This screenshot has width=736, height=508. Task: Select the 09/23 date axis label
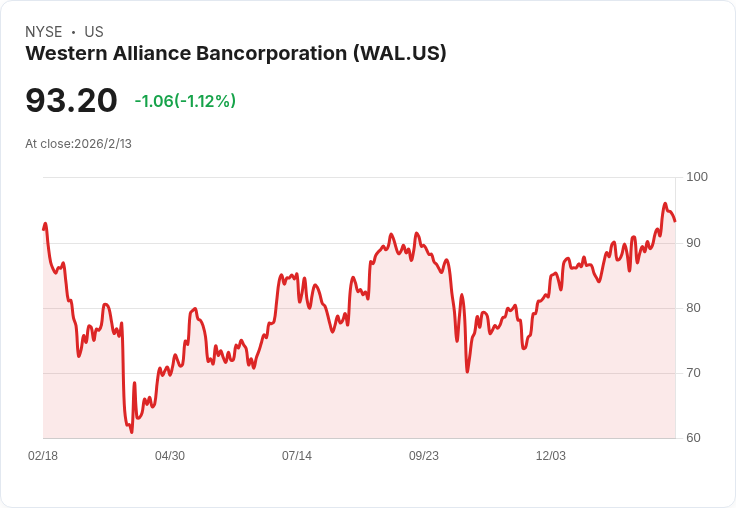tap(424, 455)
